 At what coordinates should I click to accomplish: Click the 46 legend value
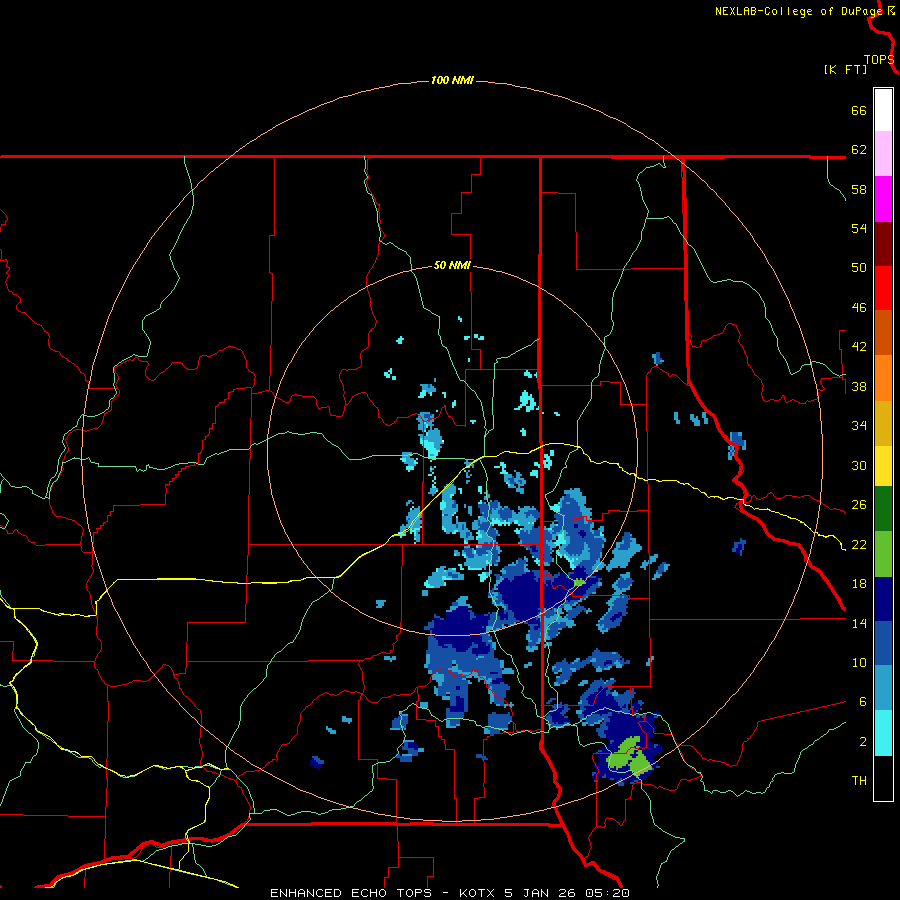click(x=859, y=308)
